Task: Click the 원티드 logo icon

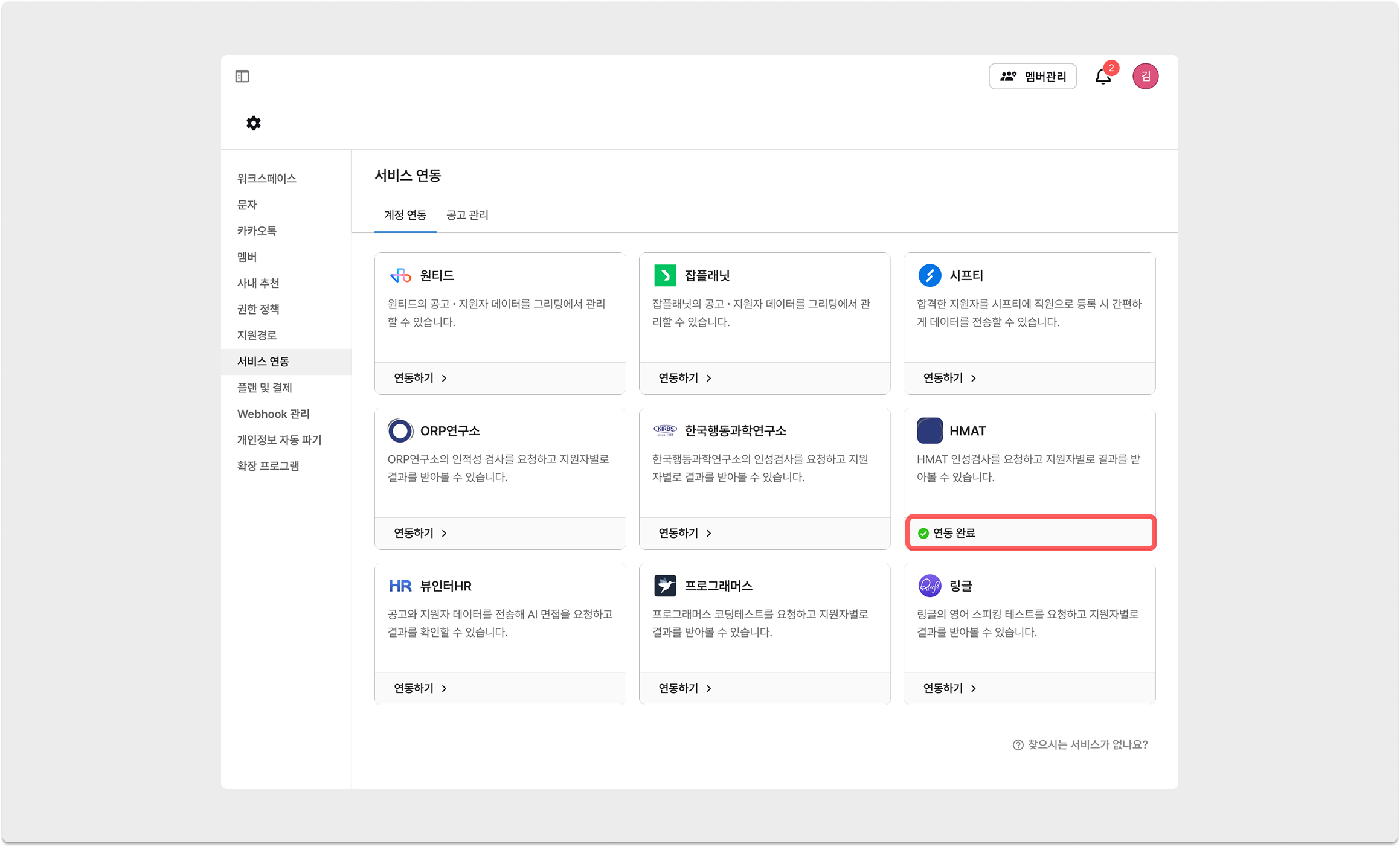Action: click(x=400, y=276)
